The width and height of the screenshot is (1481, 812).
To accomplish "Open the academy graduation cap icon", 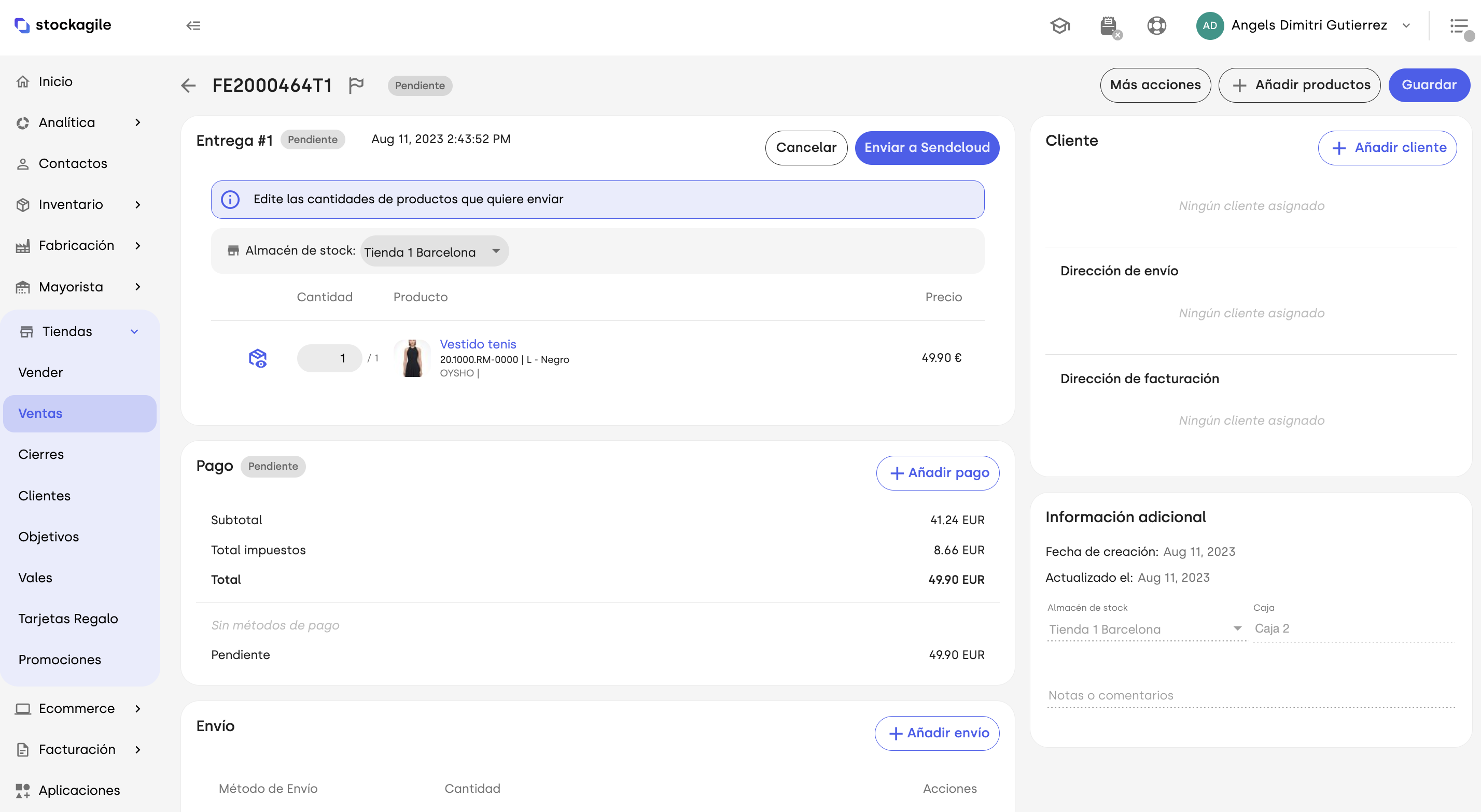I will [1060, 25].
